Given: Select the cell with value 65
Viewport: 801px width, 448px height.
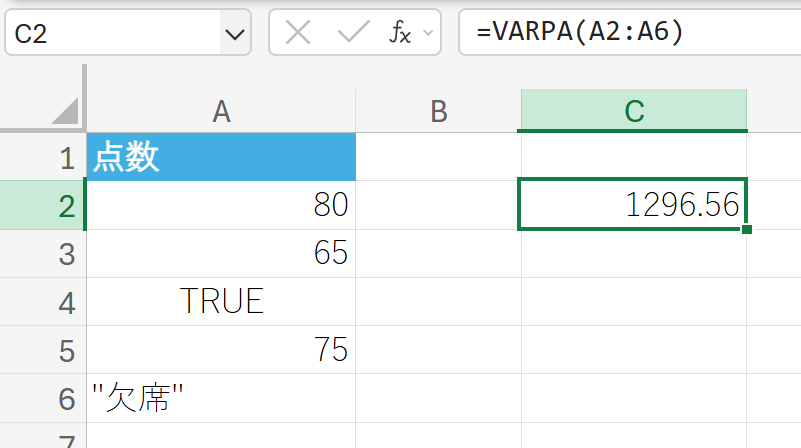Looking at the screenshot, I should 221,254.
